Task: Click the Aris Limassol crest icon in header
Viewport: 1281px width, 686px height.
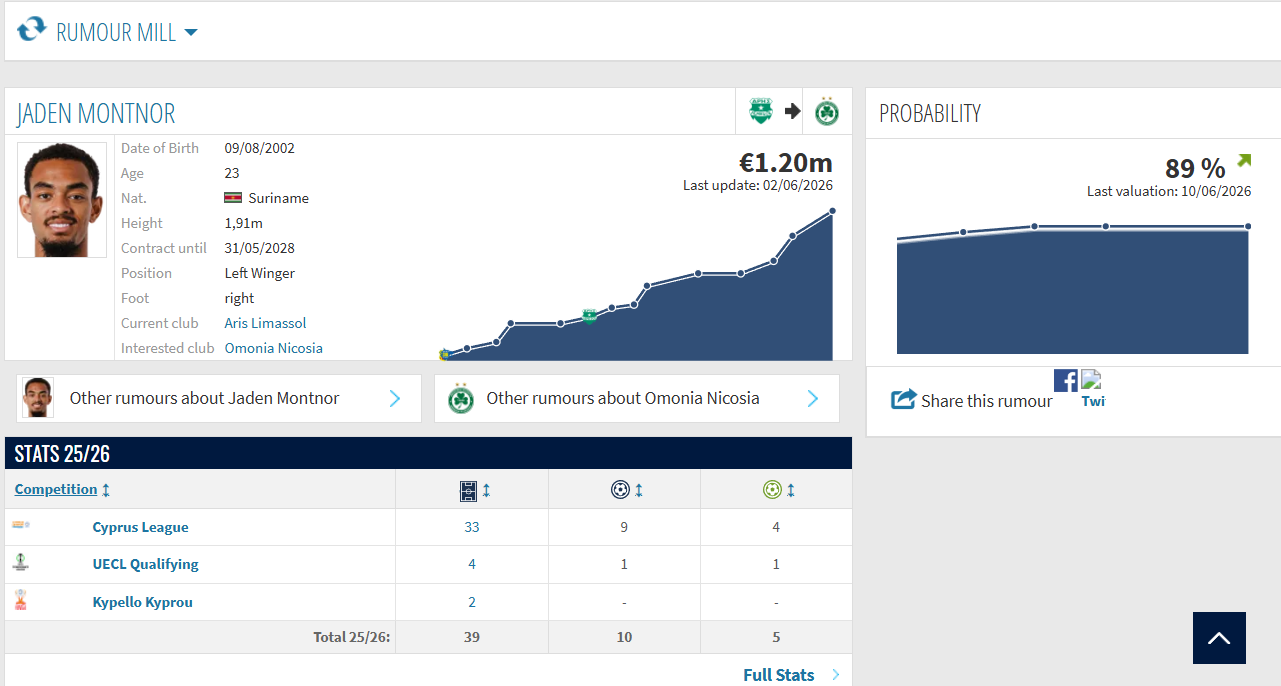Action: tap(761, 111)
